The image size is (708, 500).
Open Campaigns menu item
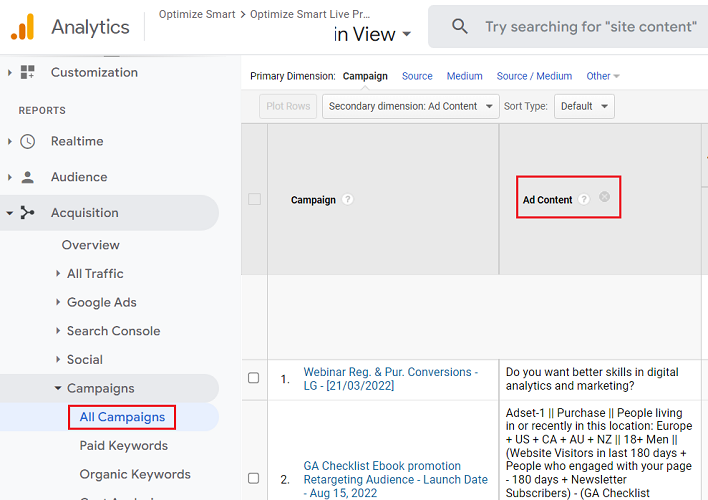101,388
